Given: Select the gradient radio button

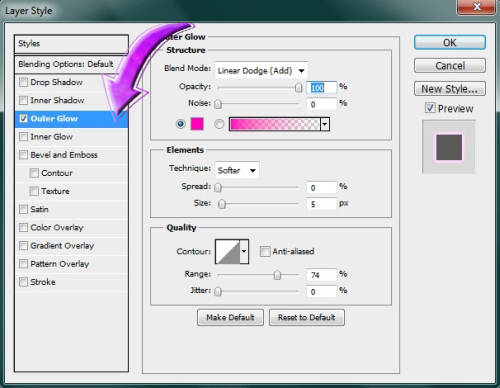Looking at the screenshot, I should 219,124.
